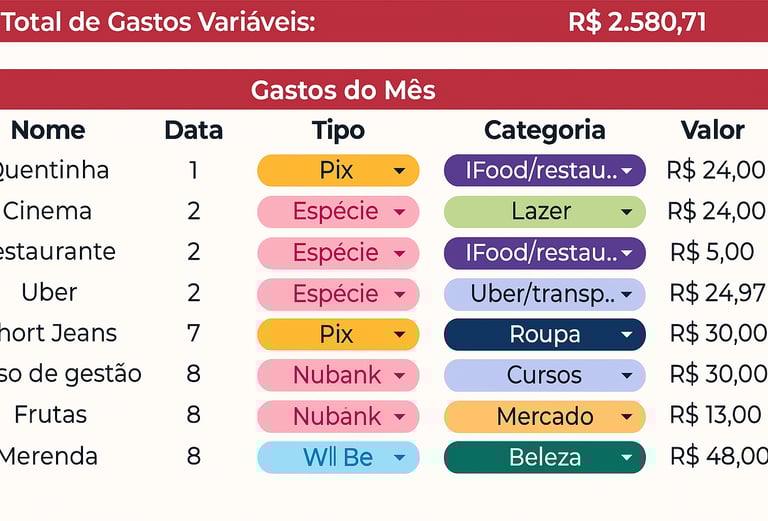Select the Total de Gastos Variáveis label
Viewport: 768px width, 521px height.
[158, 22]
